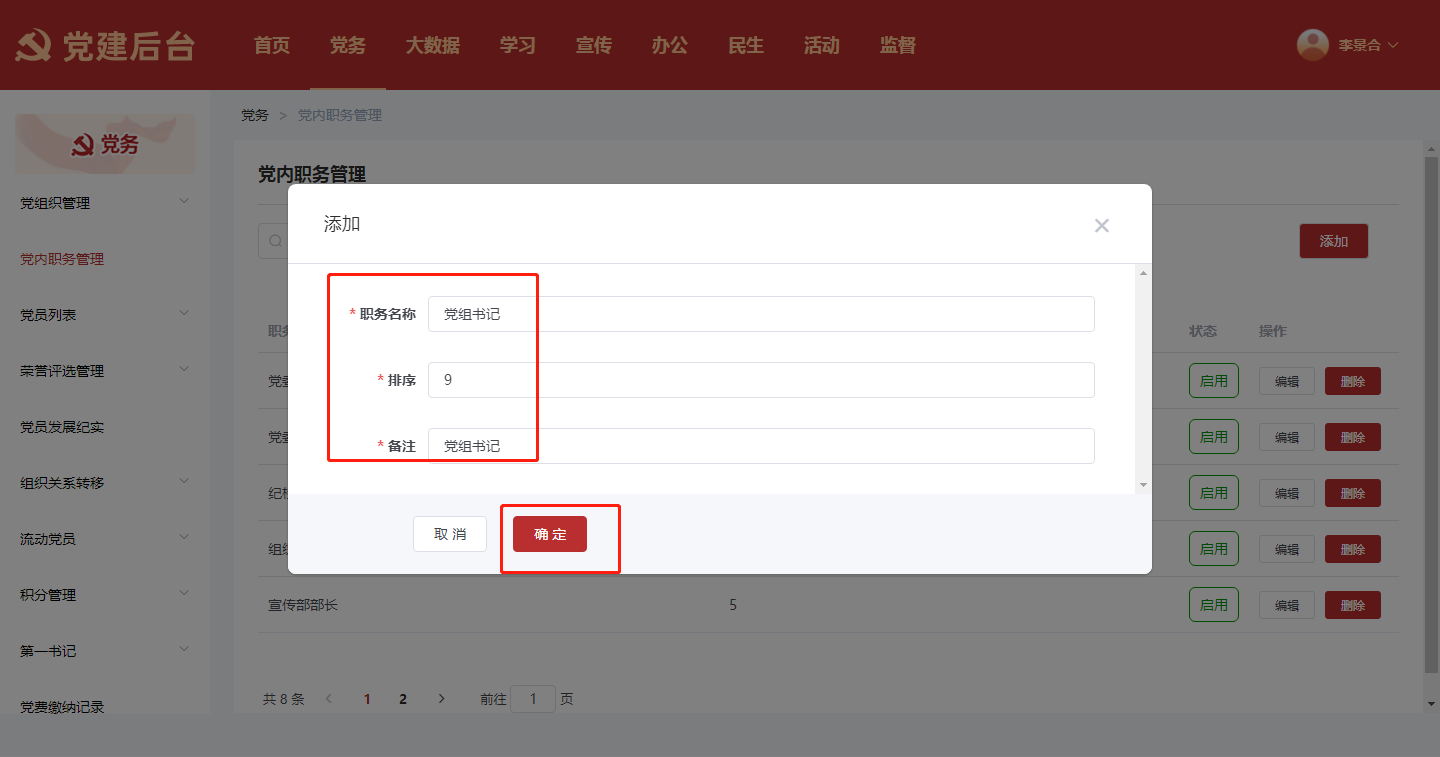Click the 排序 input field

pyautogui.click(x=760, y=380)
